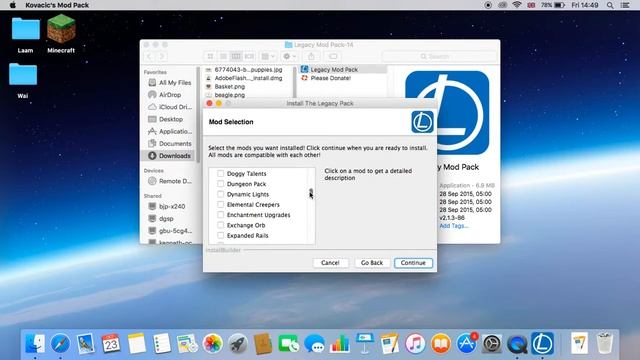Select beagle.png file in Finder
640x360 pixels.
coord(230,95)
